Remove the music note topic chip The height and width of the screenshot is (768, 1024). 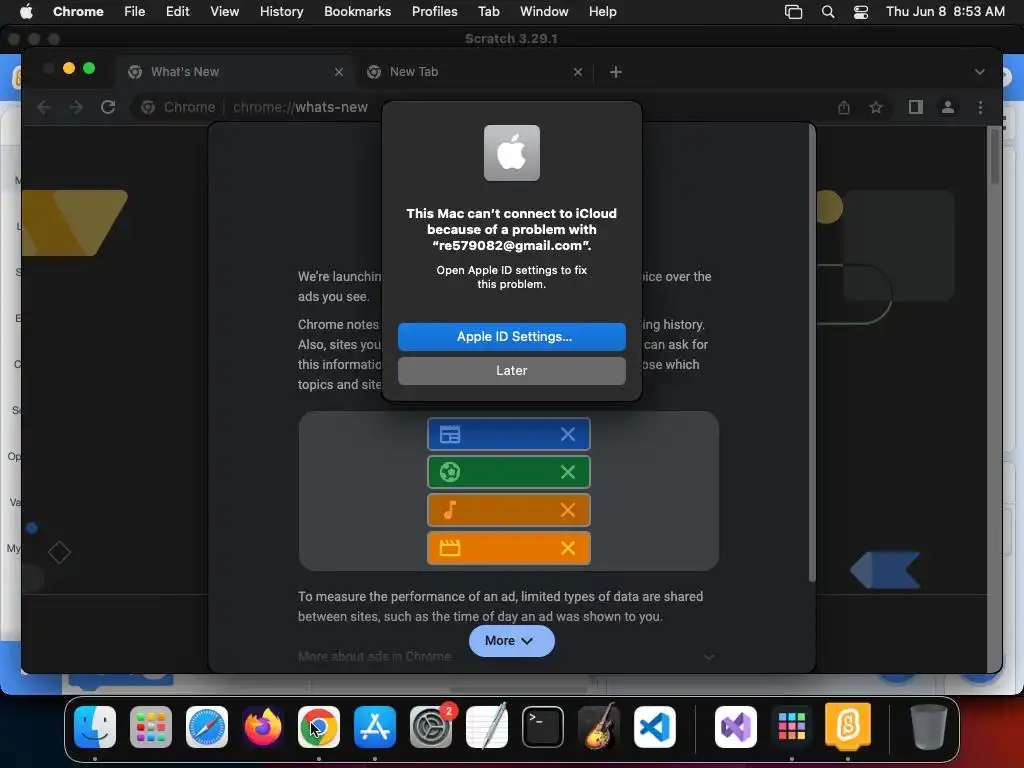568,510
